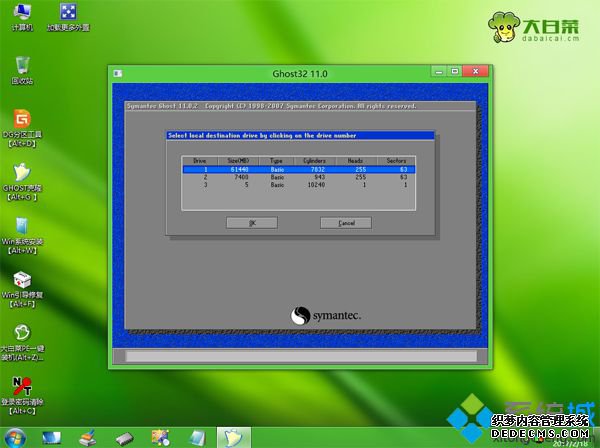Launch DG分区工具 partition tool icon
Screen dimensions: 600x448
[x=22, y=128]
